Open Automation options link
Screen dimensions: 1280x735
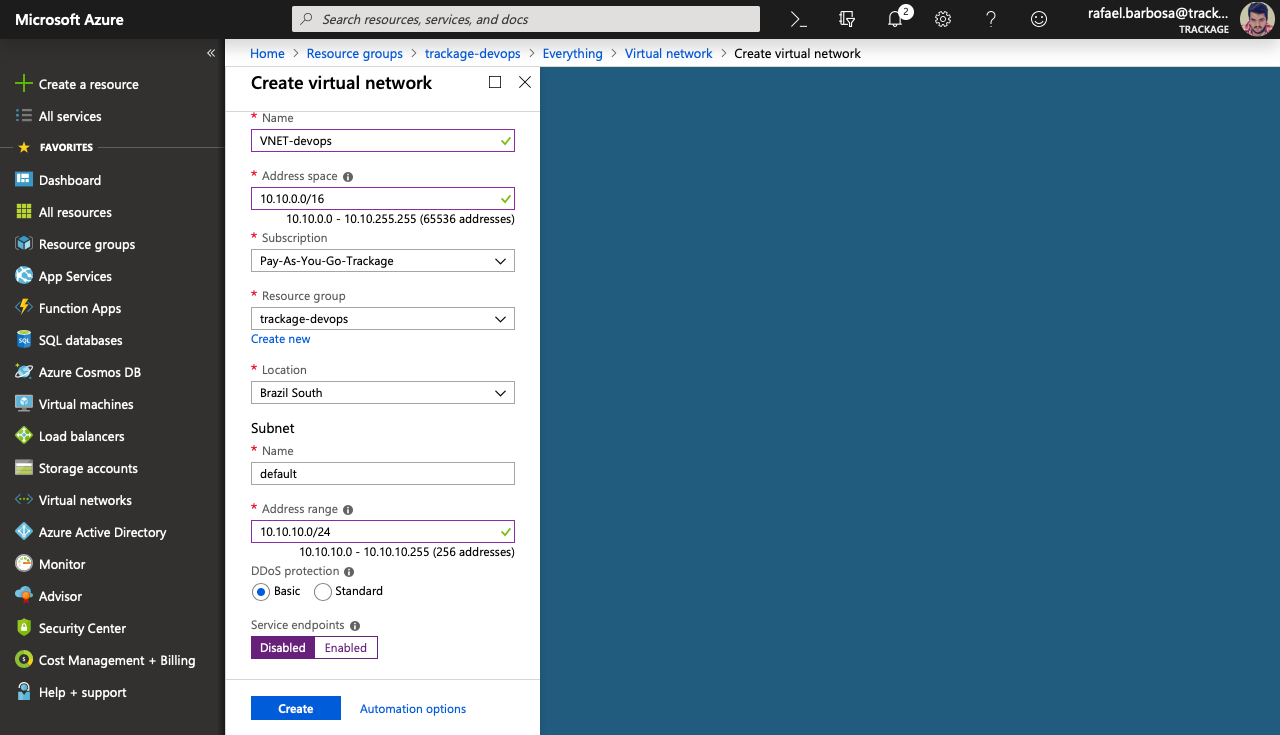(413, 709)
